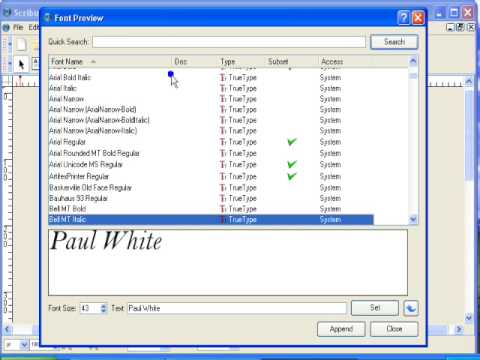
Task: Increase font size using the stepper up arrow
Action: click(104, 306)
